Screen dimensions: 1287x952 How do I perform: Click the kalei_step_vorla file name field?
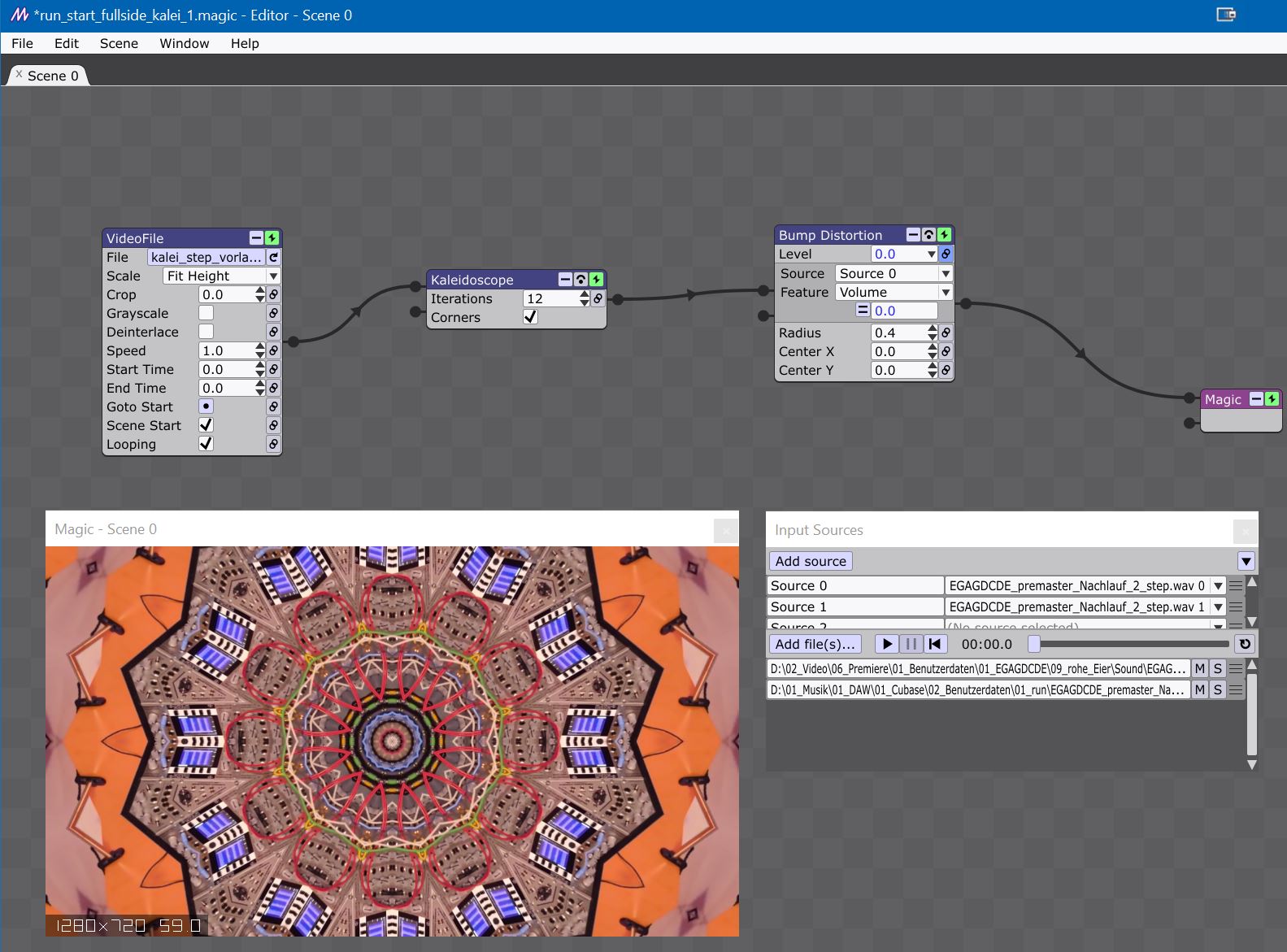207,257
